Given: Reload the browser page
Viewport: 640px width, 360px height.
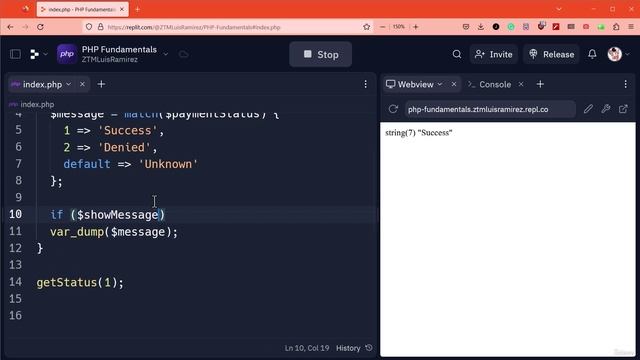Looking at the screenshot, I should [x=40, y=27].
